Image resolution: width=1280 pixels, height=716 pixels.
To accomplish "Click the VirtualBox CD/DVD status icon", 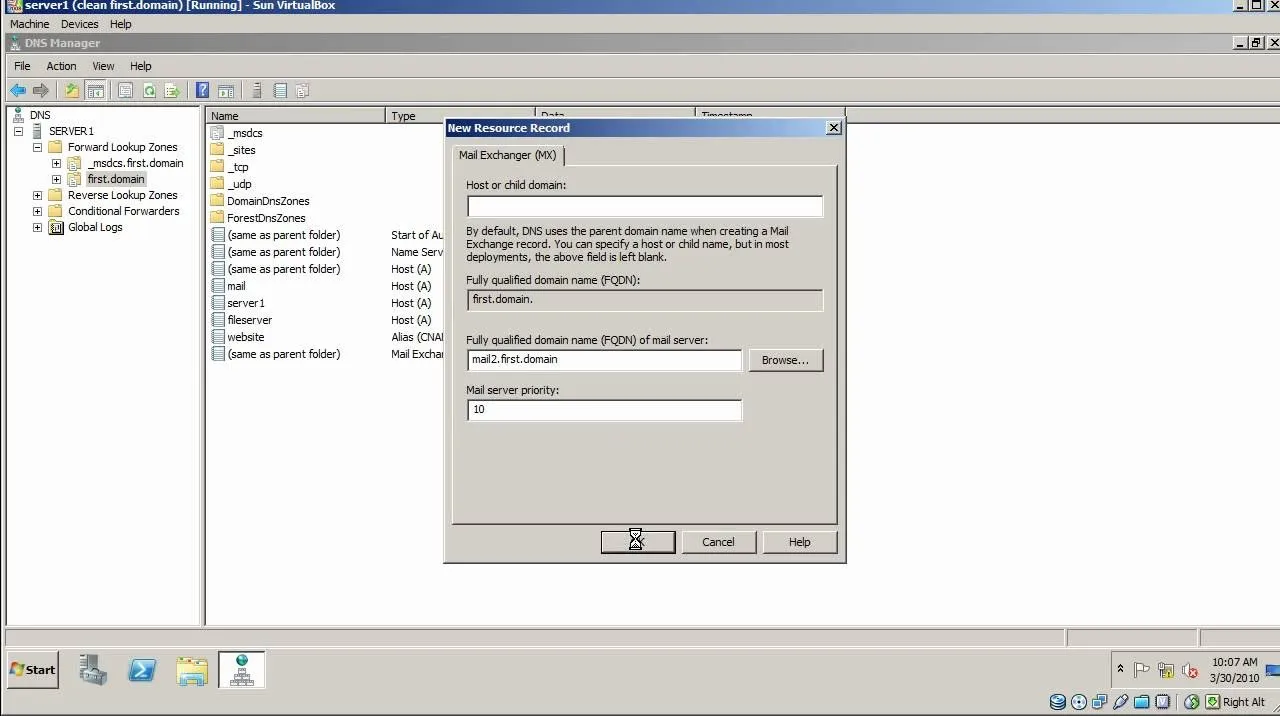I will (x=1079, y=702).
